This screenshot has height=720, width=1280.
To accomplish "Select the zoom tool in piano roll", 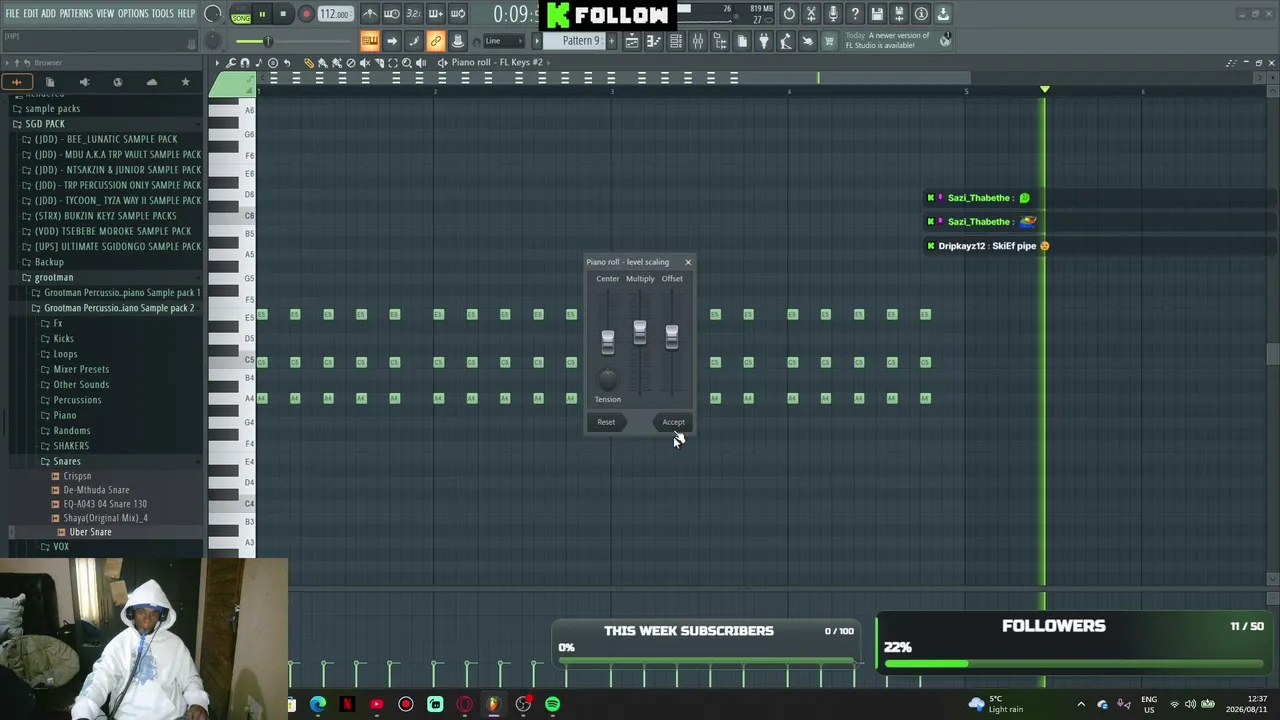I will click(x=407, y=63).
